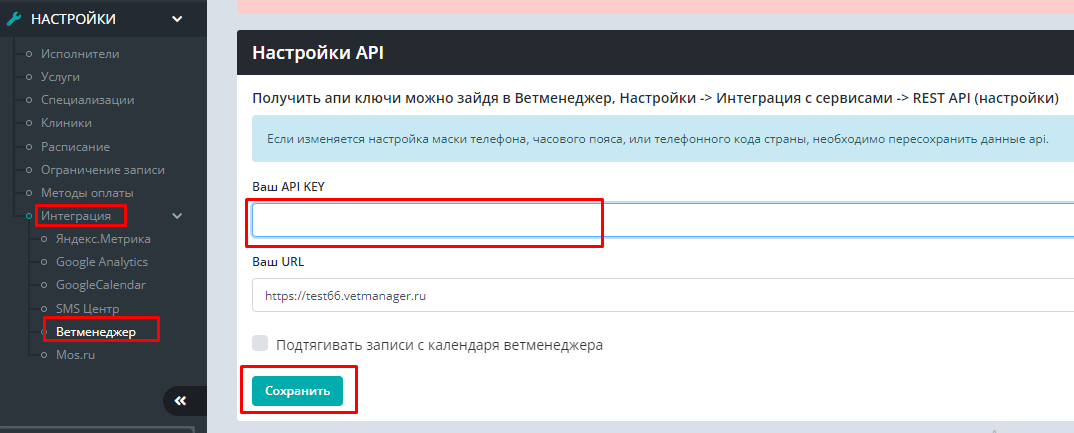Select the Интеграция menu item
Viewport: 1074px width, 433px height.
[75, 216]
